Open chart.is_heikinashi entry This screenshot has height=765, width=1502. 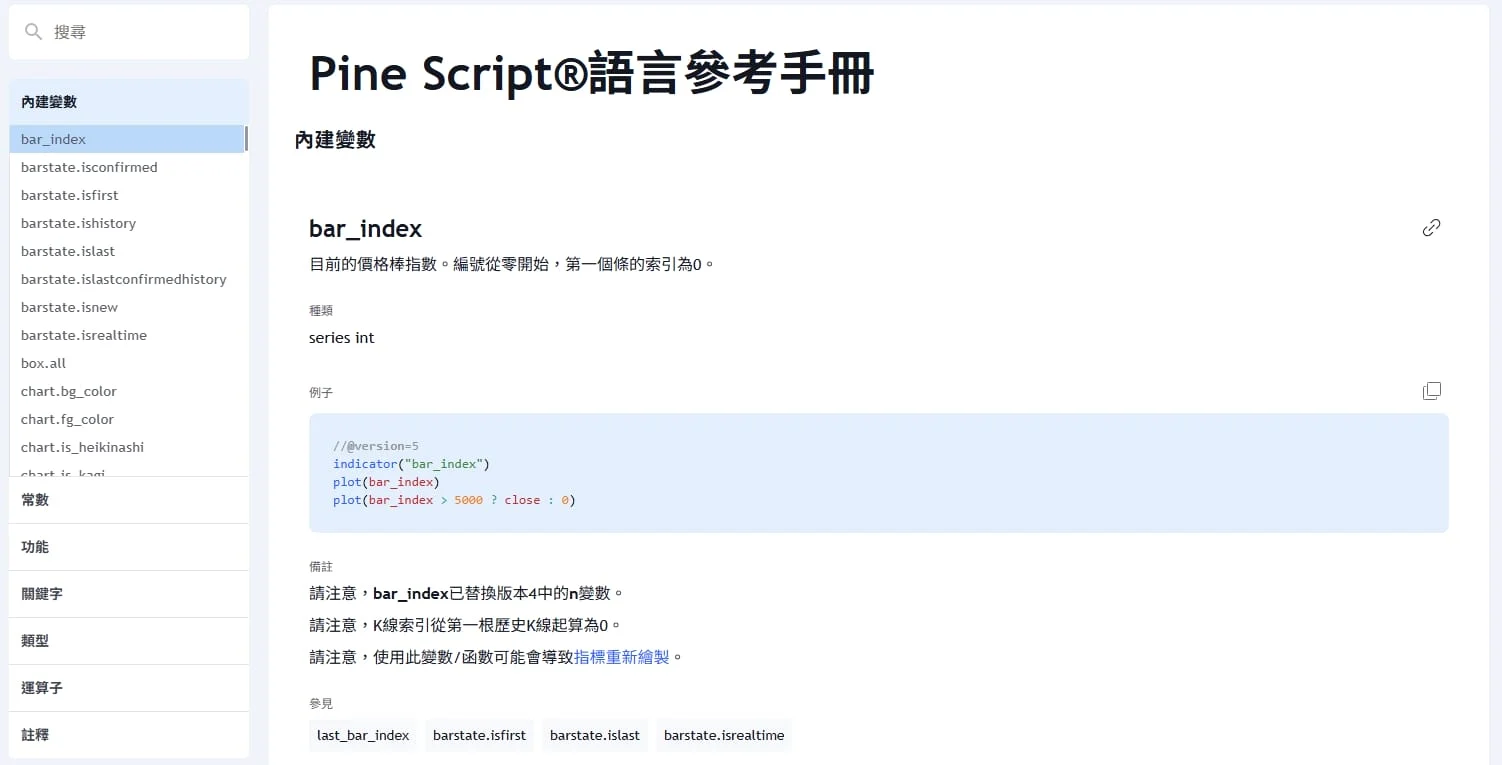pos(126,447)
